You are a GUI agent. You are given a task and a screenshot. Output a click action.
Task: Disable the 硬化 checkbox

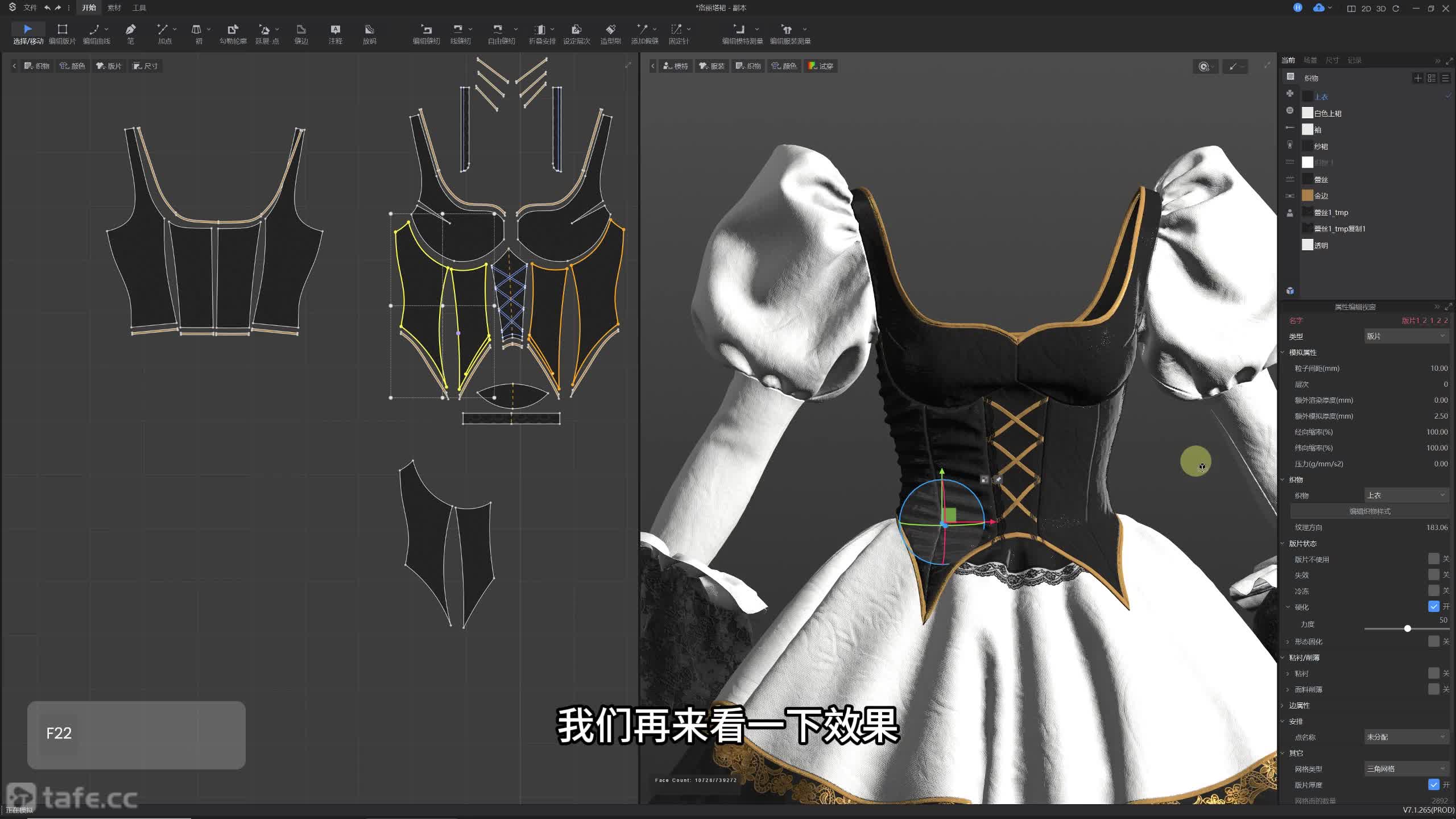pos(1433,607)
